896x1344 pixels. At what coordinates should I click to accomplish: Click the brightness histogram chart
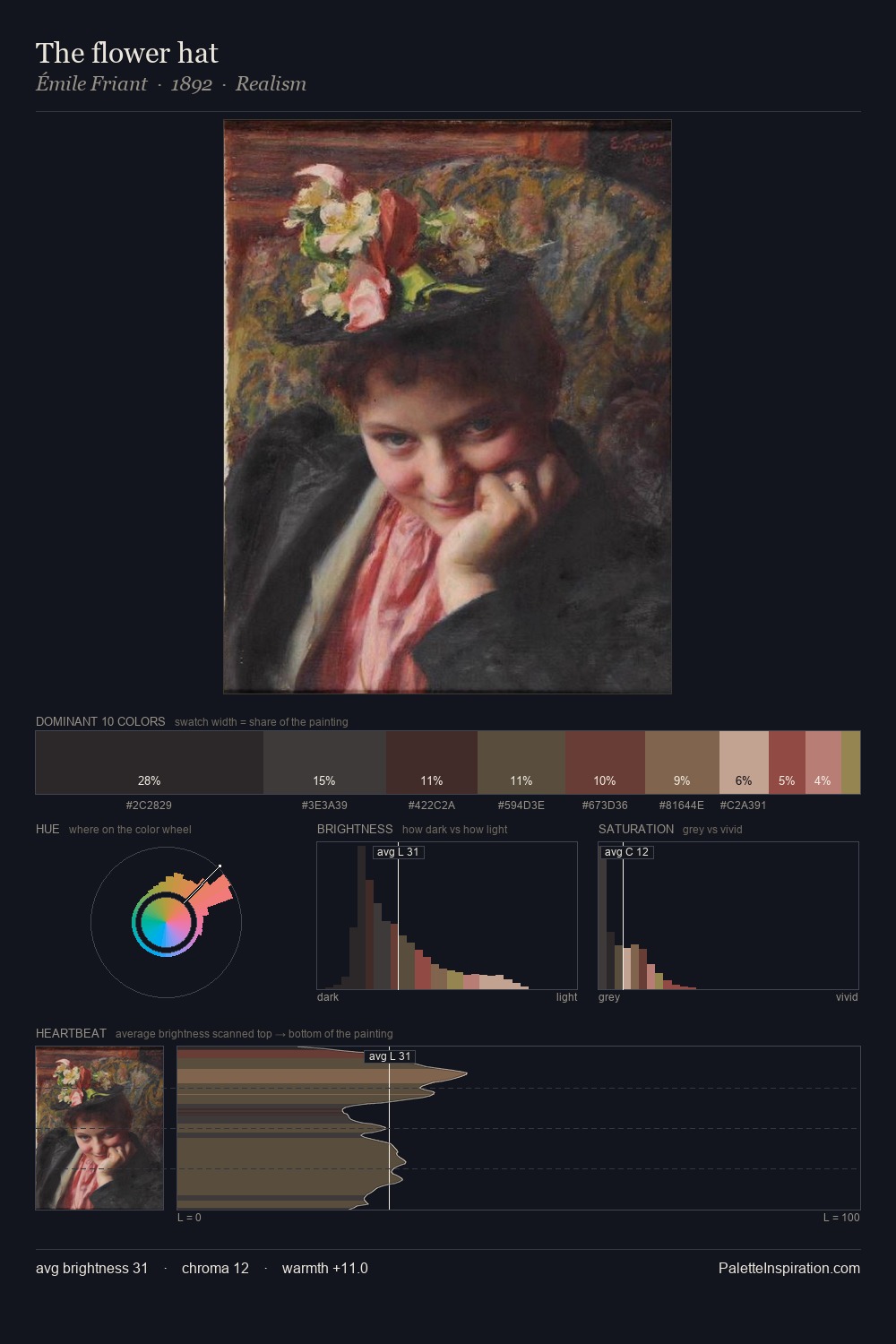pos(447,916)
